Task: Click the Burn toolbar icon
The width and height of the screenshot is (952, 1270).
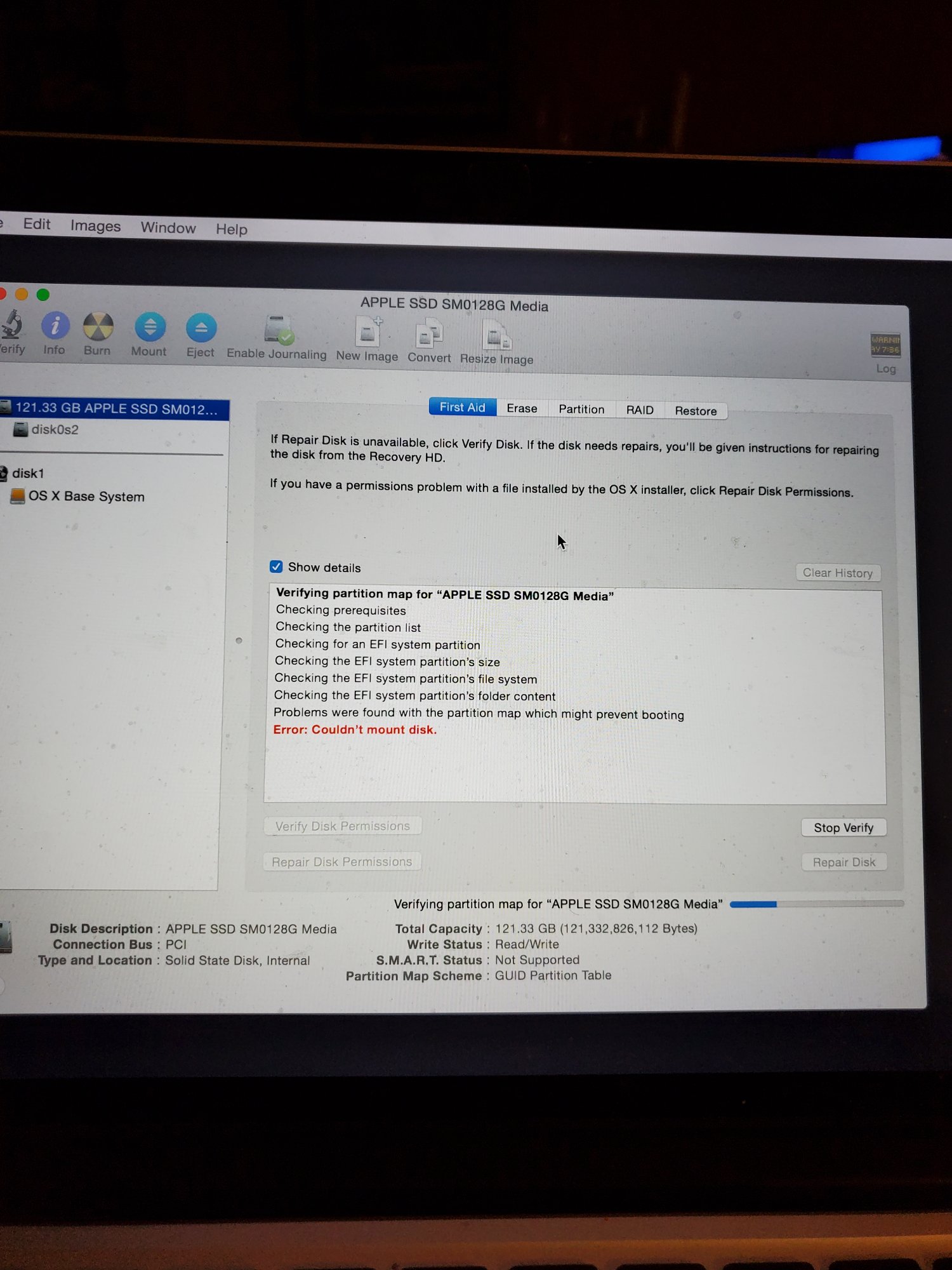Action: [98, 326]
